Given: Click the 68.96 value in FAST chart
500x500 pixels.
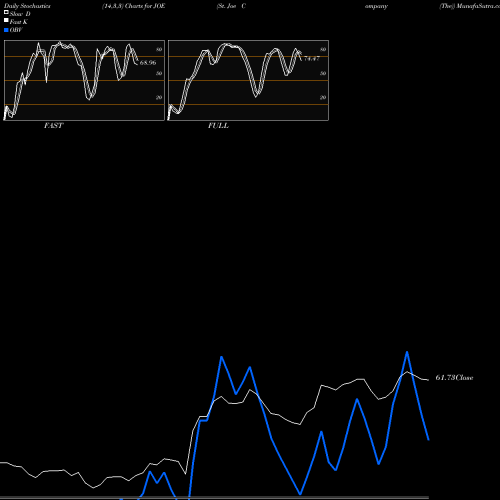Looking at the screenshot, I should 148,62.
